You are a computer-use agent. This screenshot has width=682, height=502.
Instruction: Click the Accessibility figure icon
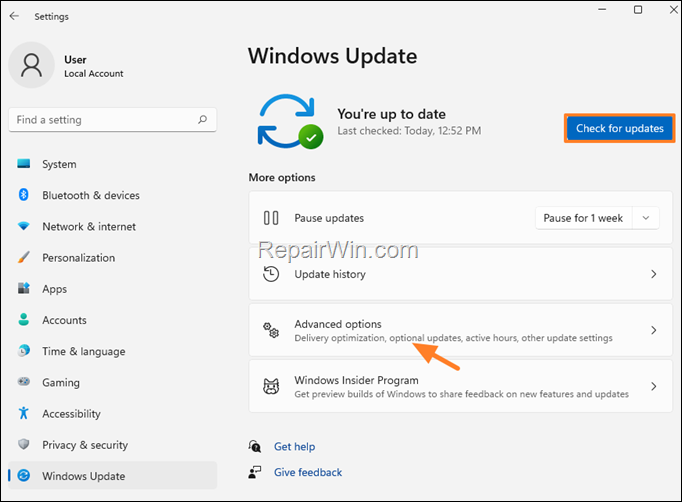point(23,413)
